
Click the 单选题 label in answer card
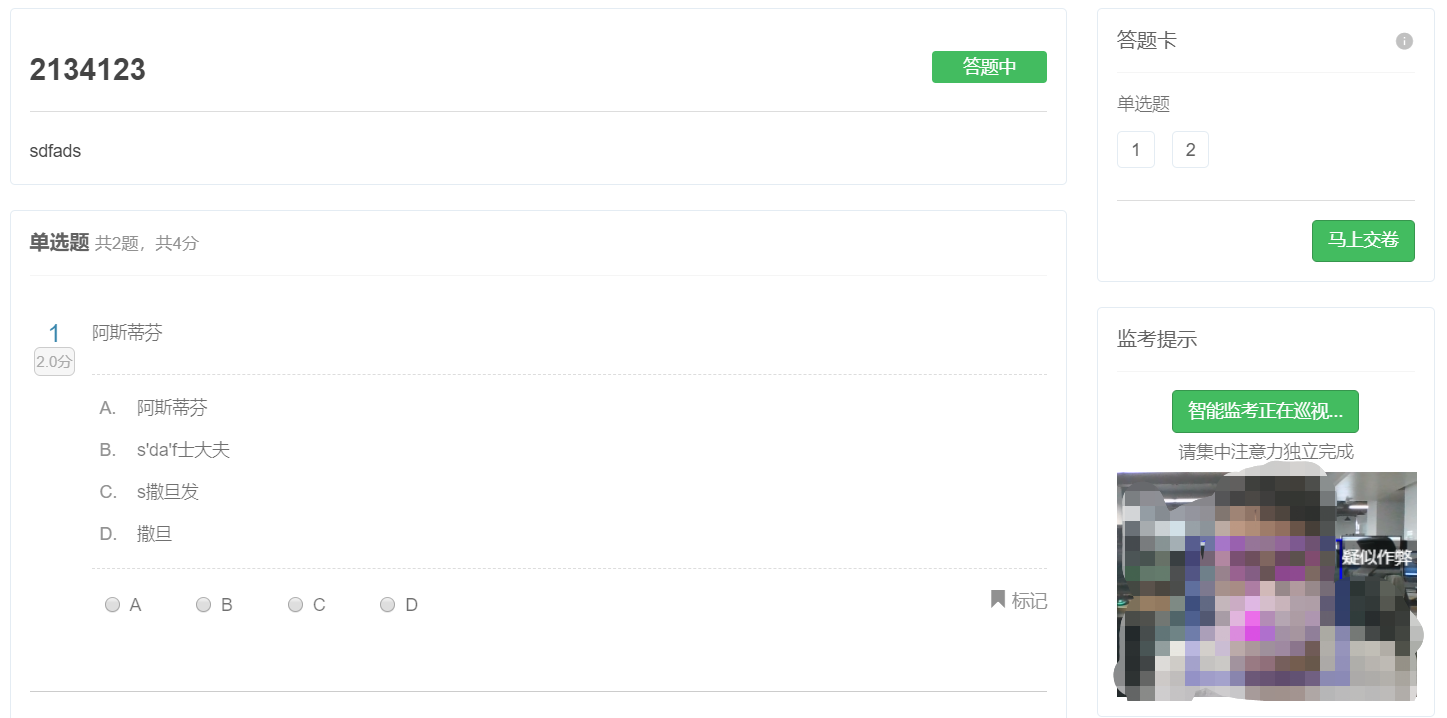point(1143,103)
